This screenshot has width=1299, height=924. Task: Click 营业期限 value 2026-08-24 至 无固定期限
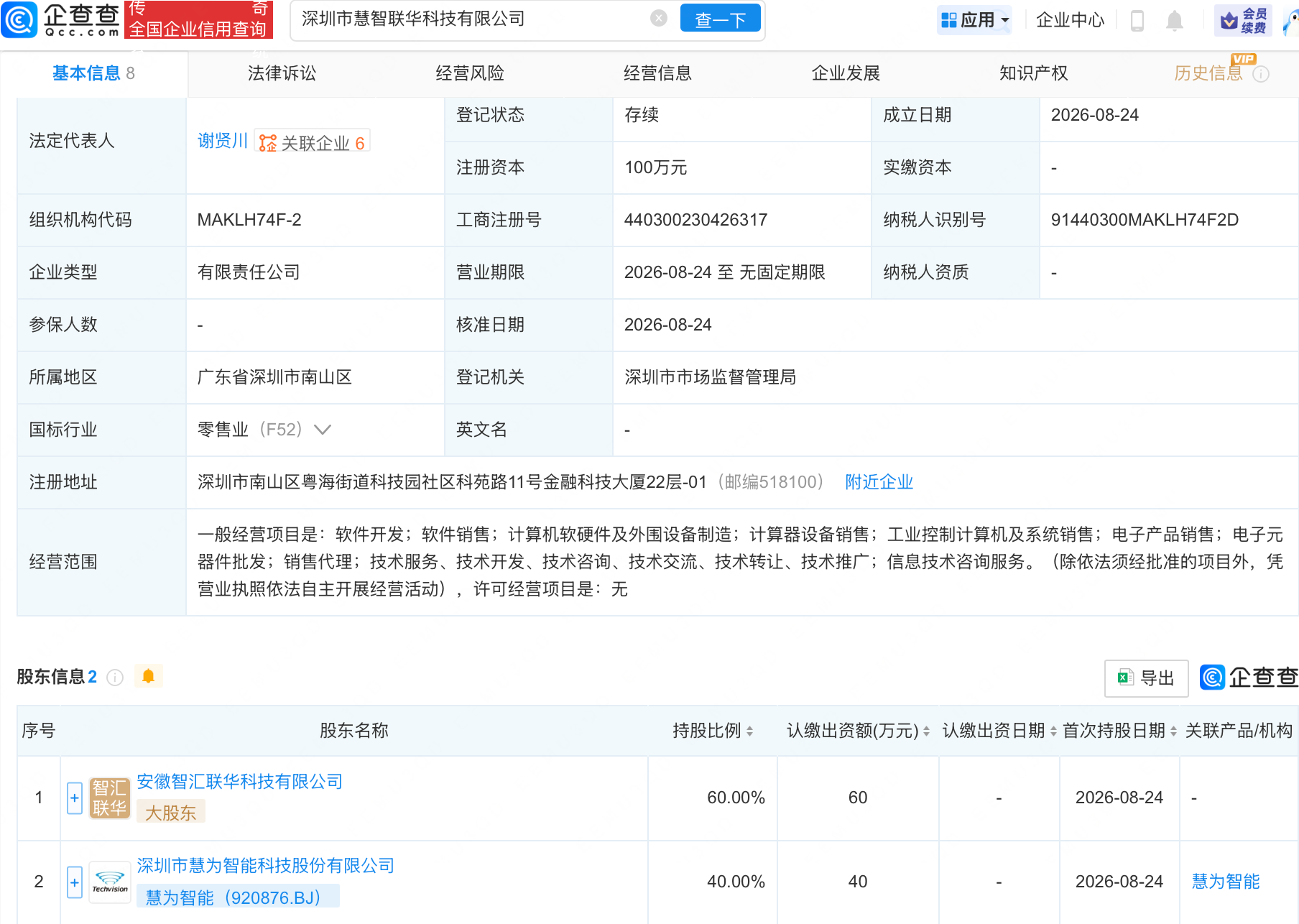(x=724, y=272)
